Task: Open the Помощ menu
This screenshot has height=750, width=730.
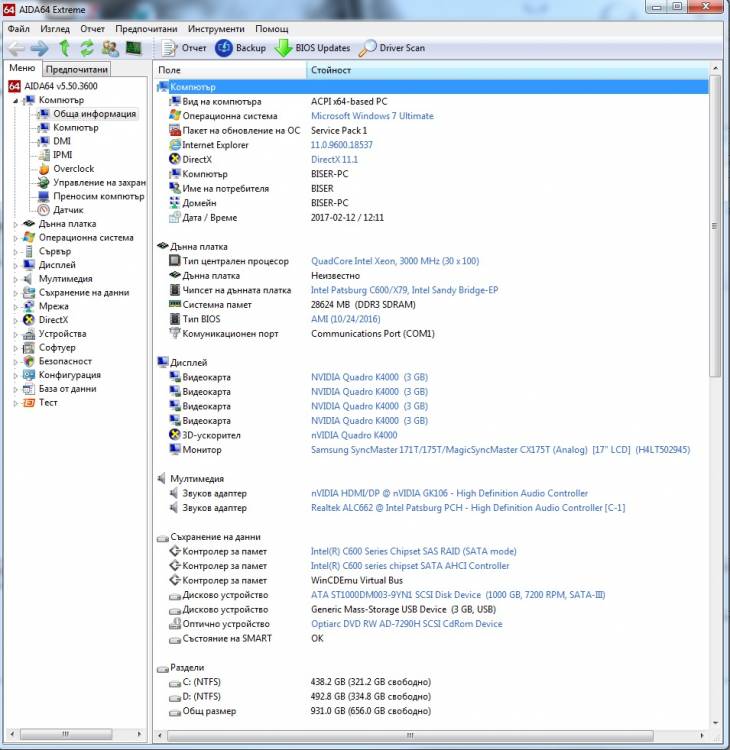Action: tap(272, 29)
